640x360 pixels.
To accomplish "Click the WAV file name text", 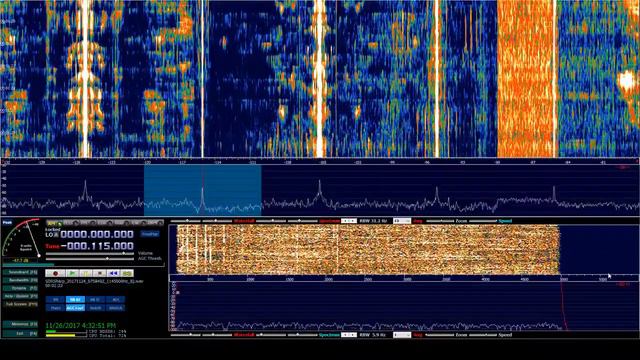I will (94, 281).
